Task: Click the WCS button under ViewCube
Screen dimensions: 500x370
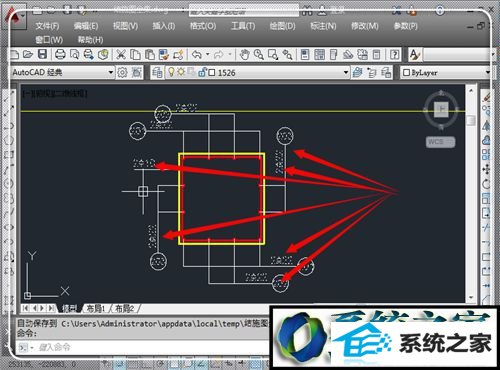Action: coord(440,142)
